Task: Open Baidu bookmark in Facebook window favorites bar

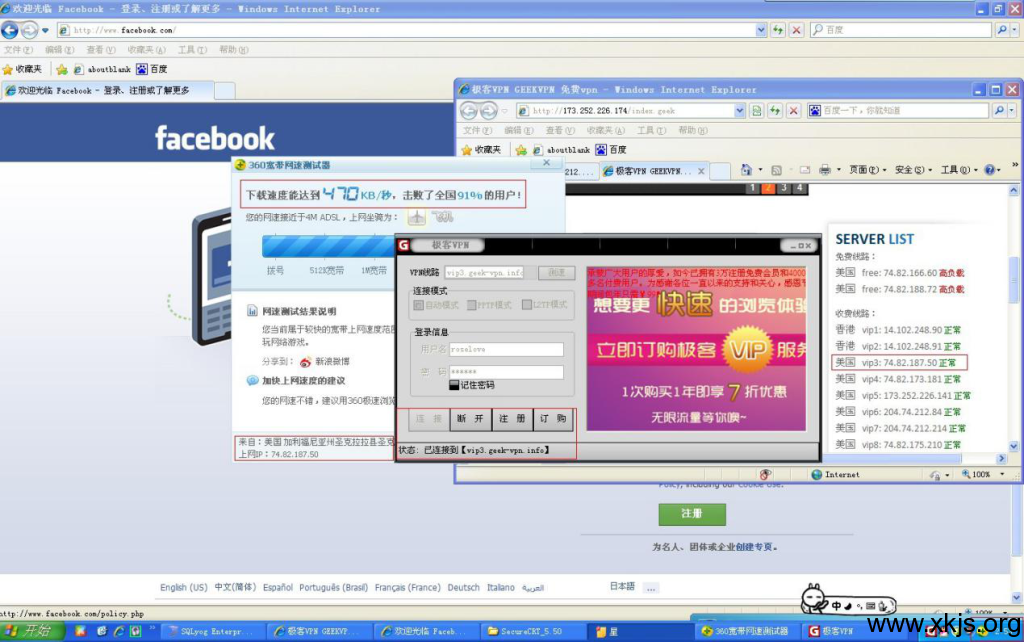Action: 152,69
